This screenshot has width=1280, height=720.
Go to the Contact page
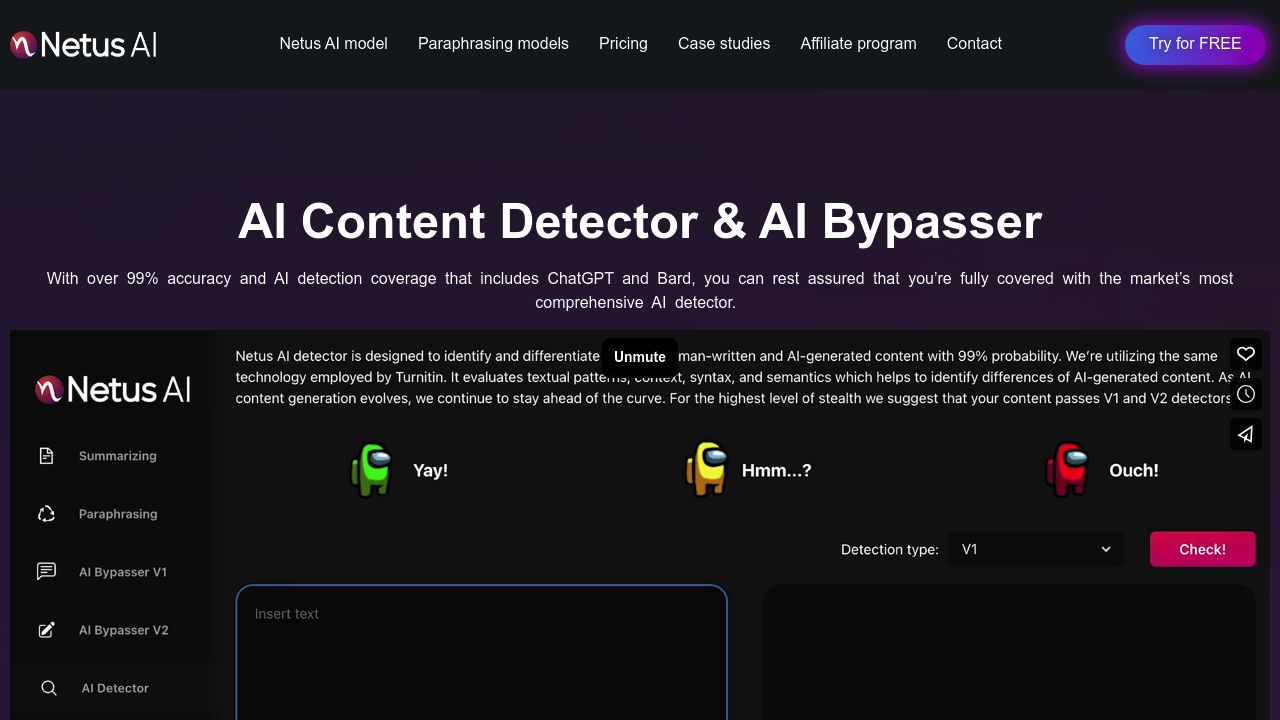point(974,44)
